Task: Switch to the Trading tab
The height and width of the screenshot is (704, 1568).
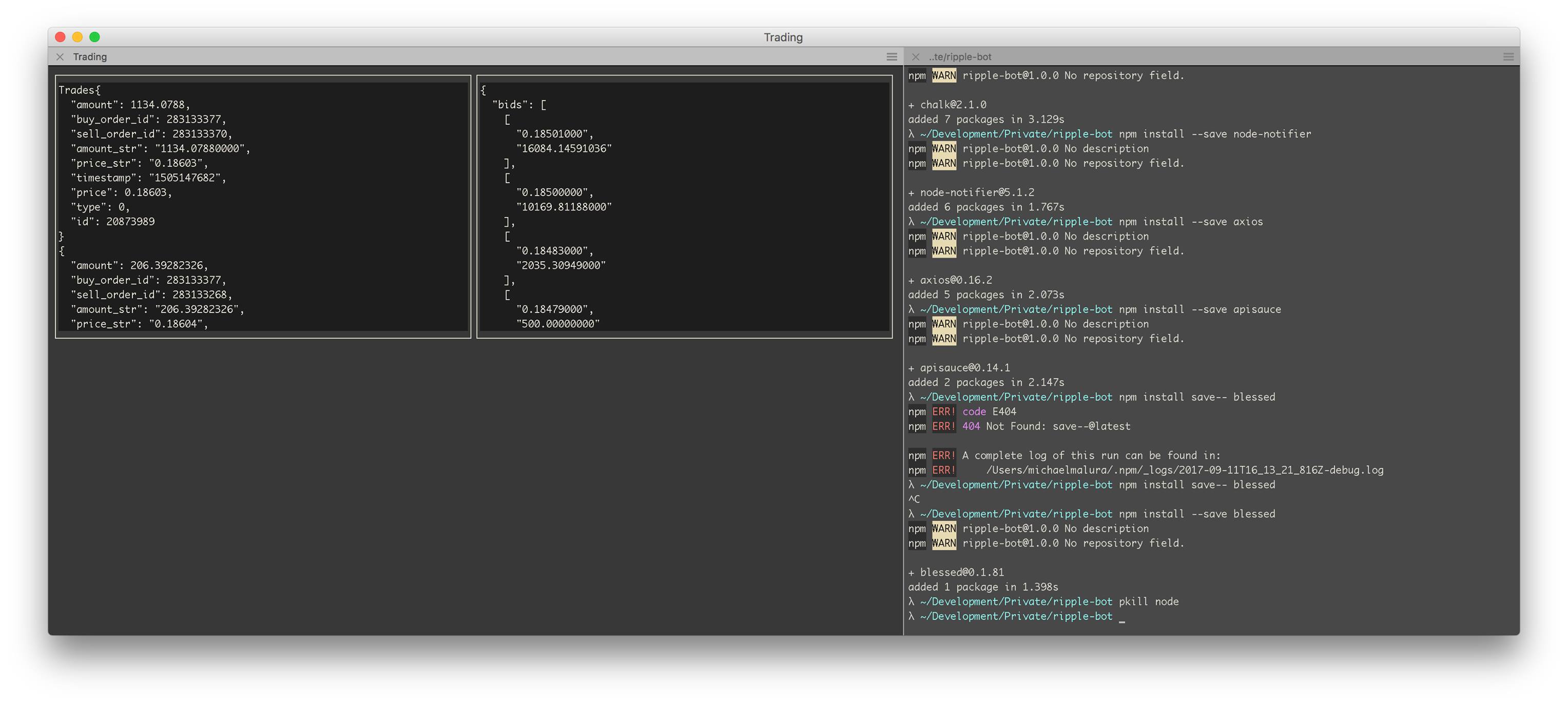Action: point(89,56)
